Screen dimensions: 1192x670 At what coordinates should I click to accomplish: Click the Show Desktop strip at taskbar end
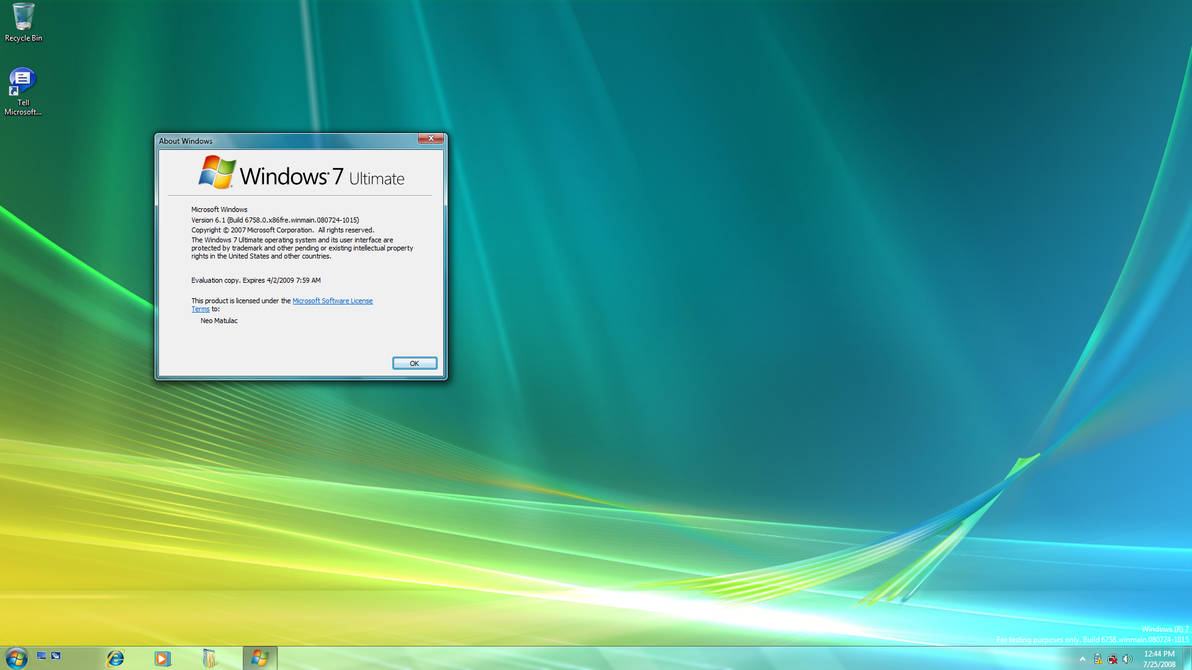[1185, 659]
